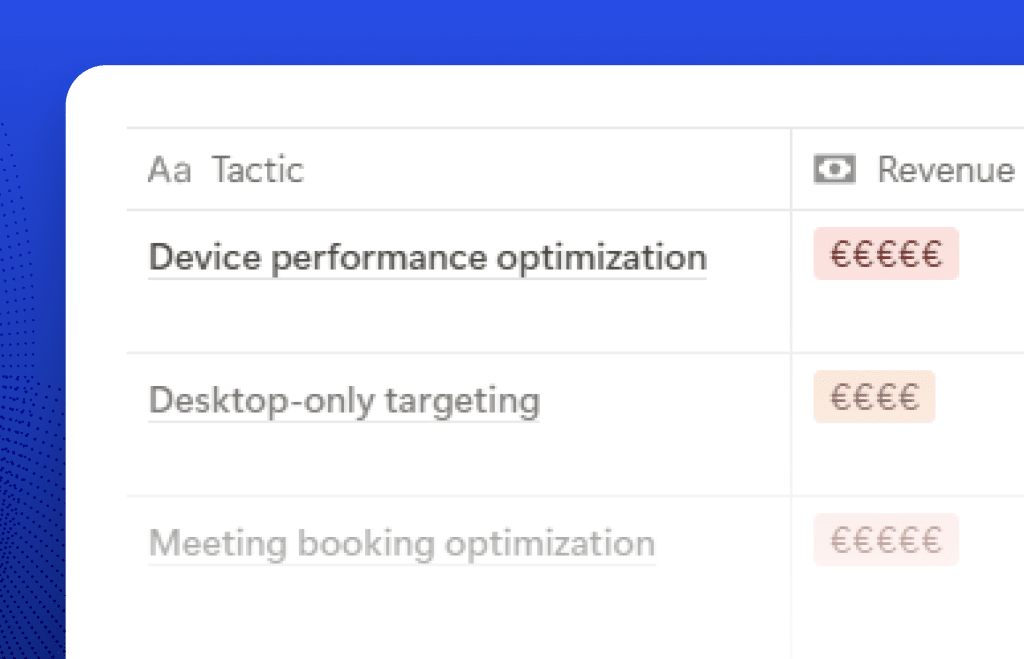Open the Device performance optimization page
This screenshot has height=659, width=1024.
(x=427, y=258)
